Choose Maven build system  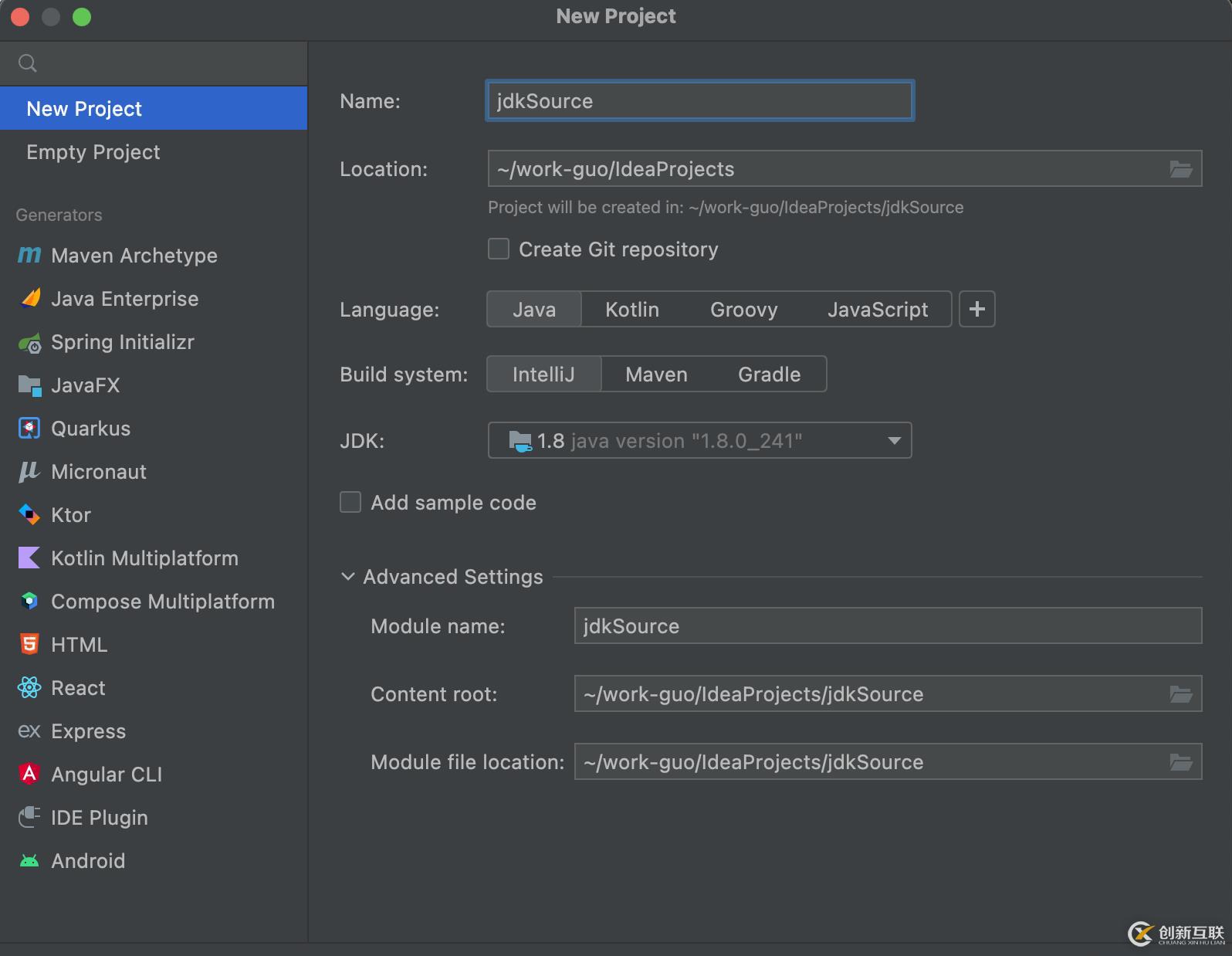click(x=656, y=374)
